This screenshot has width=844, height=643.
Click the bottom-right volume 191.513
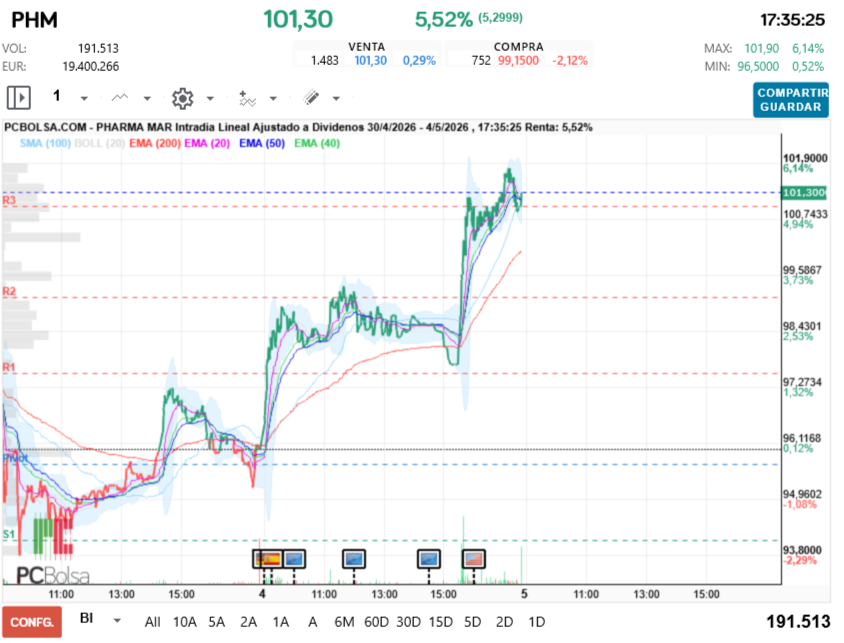click(798, 622)
